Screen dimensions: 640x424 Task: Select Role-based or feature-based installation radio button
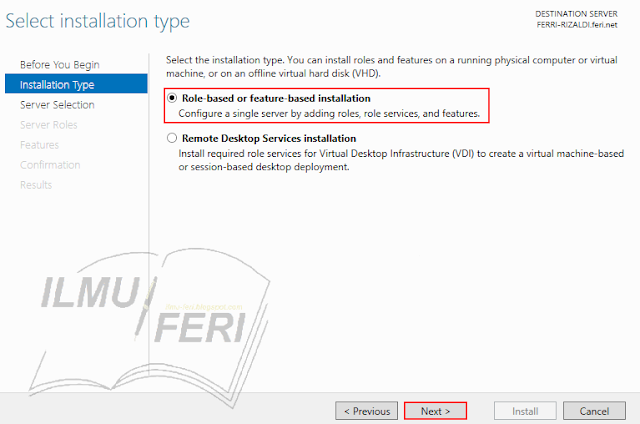click(x=172, y=99)
